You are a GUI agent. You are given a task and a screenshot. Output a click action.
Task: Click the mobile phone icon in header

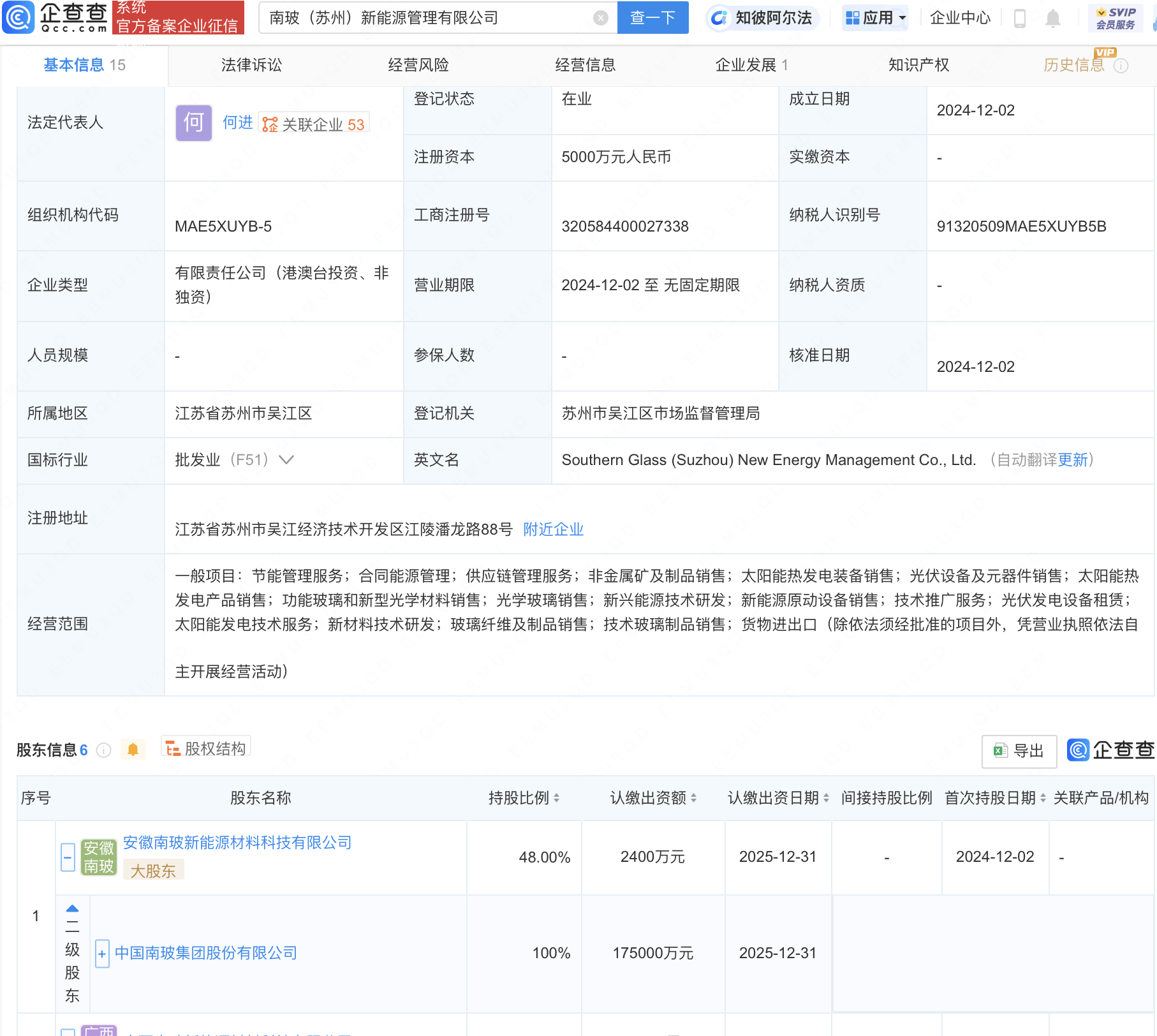pos(1020,18)
